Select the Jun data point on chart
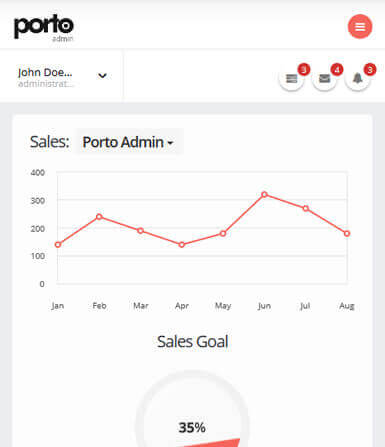Image resolution: width=385 pixels, height=447 pixels. pos(264,194)
